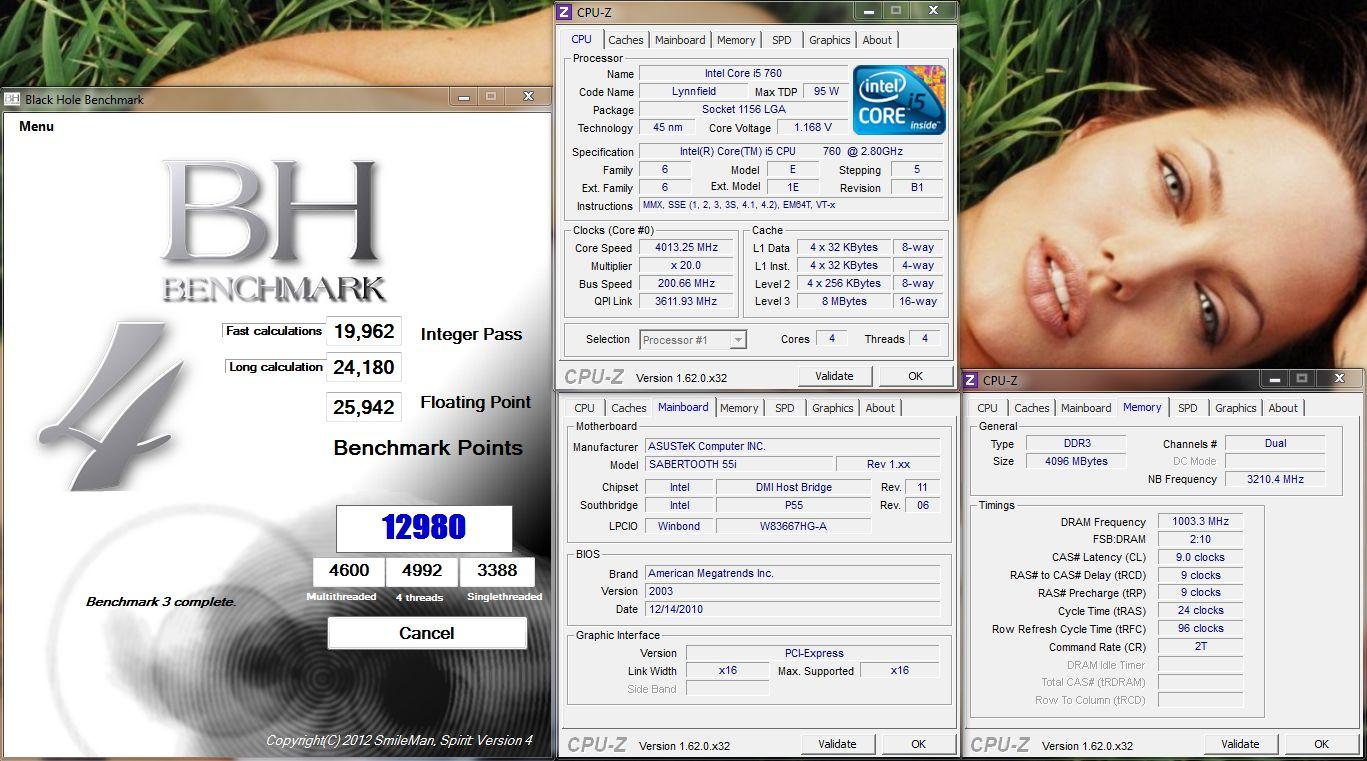1367x761 pixels.
Task: Open Mainboard tab in the Memory CPU-Z window
Action: (1086, 408)
